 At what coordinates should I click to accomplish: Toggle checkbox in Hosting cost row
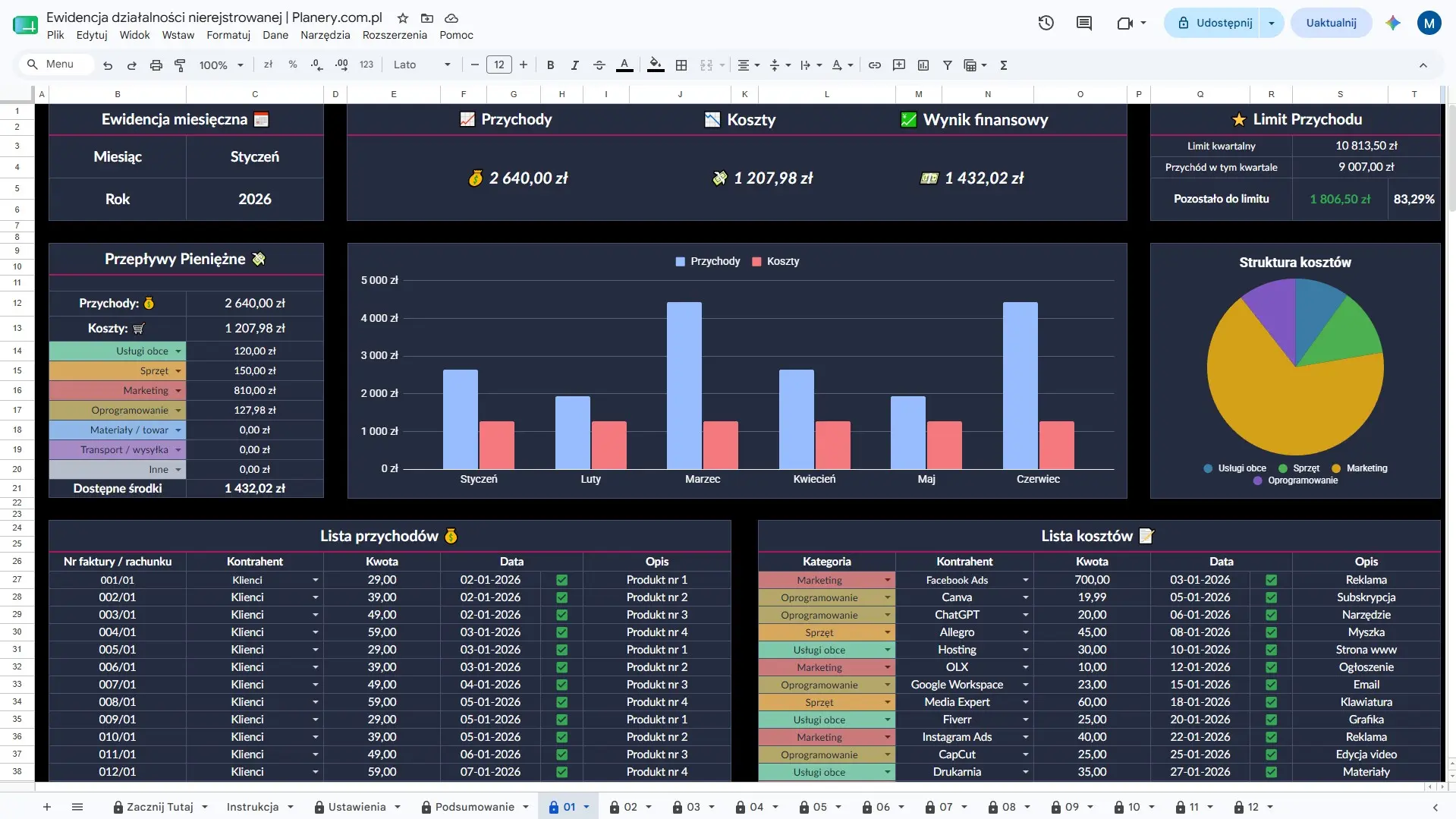pyautogui.click(x=1271, y=650)
